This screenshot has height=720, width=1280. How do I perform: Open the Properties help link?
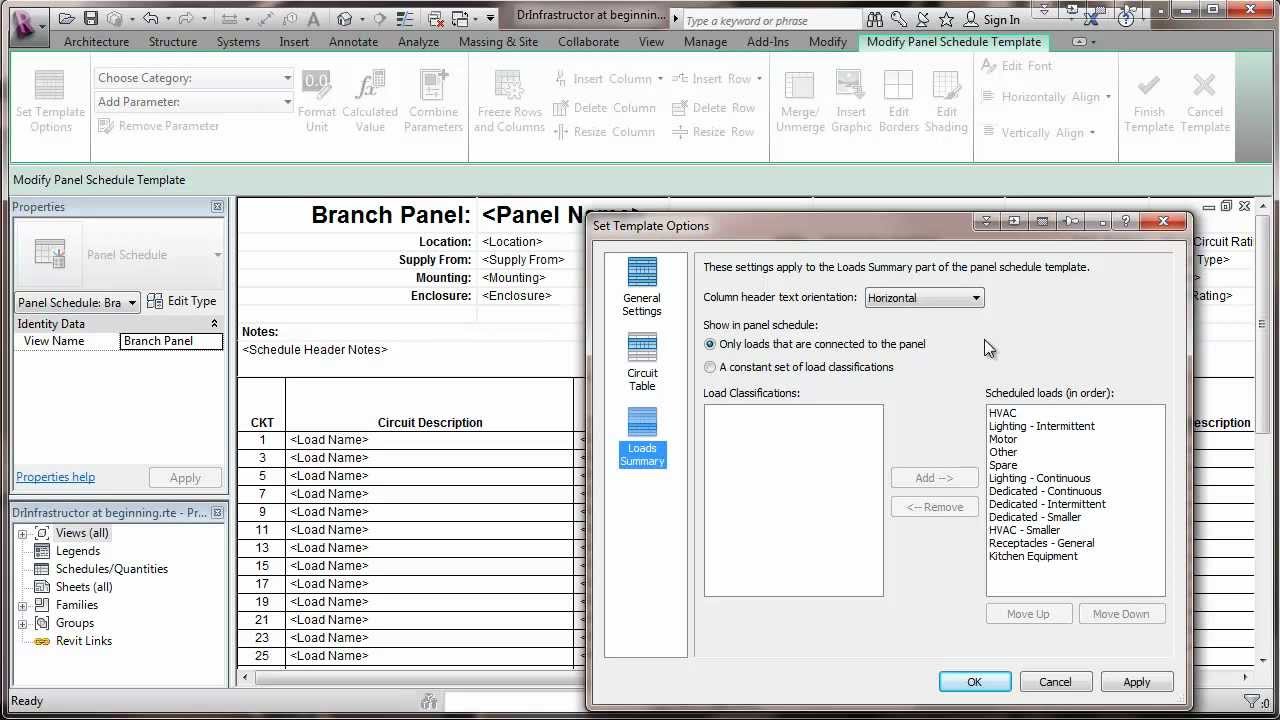point(55,477)
